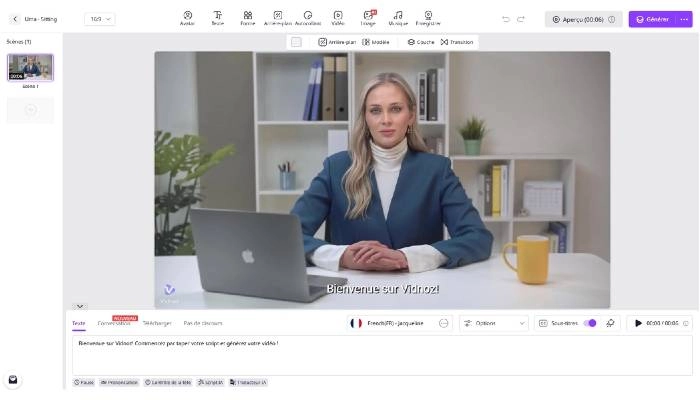
Task: Collapse the script panel with the chevron
Action: (x=80, y=306)
